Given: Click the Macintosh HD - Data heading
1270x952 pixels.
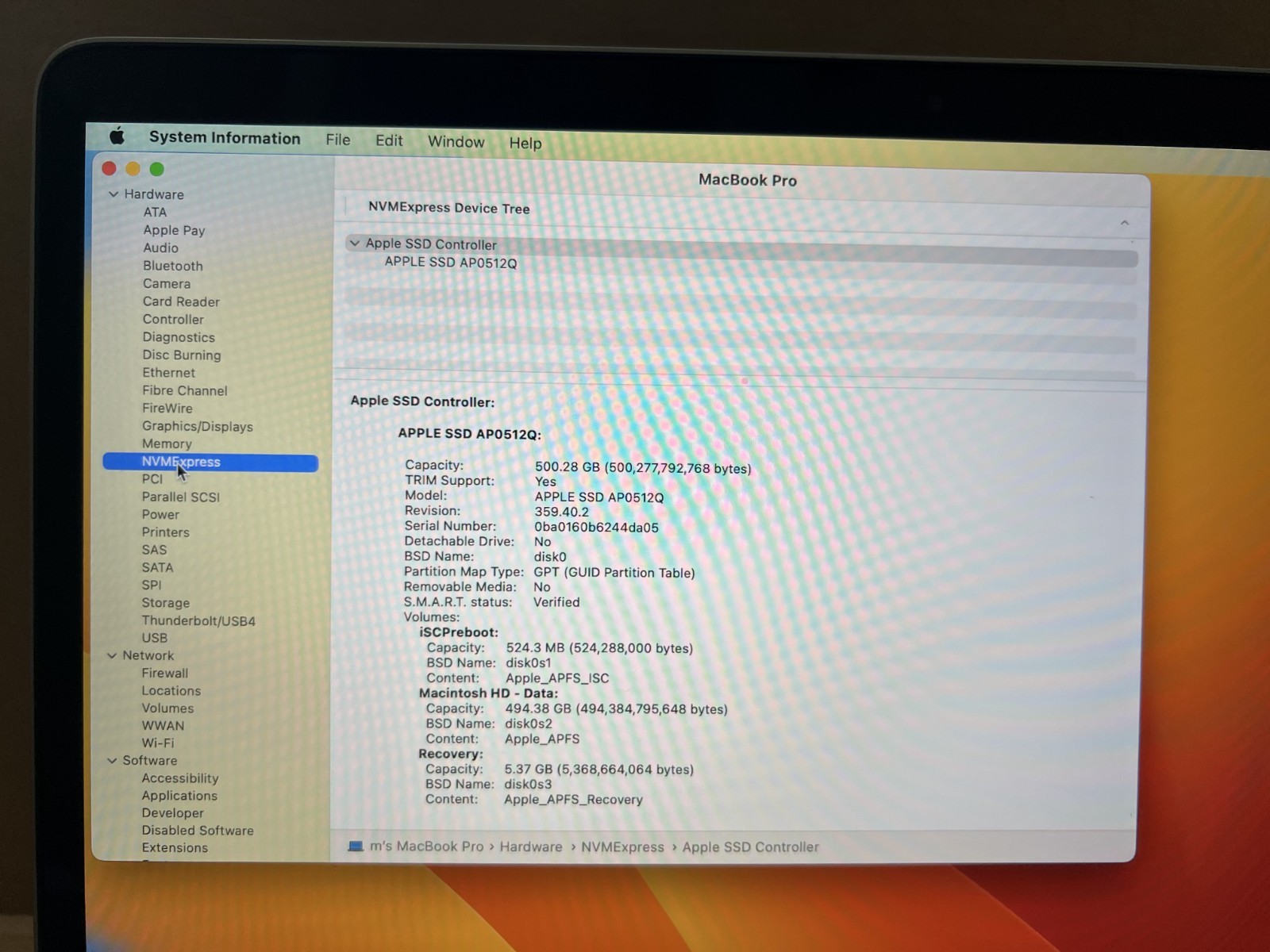Looking at the screenshot, I should point(488,693).
